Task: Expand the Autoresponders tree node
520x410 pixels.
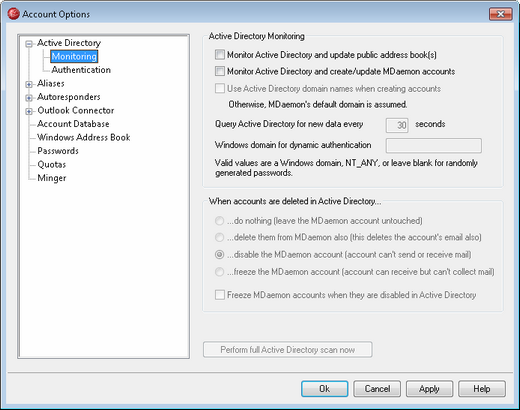Action: pyautogui.click(x=29, y=98)
